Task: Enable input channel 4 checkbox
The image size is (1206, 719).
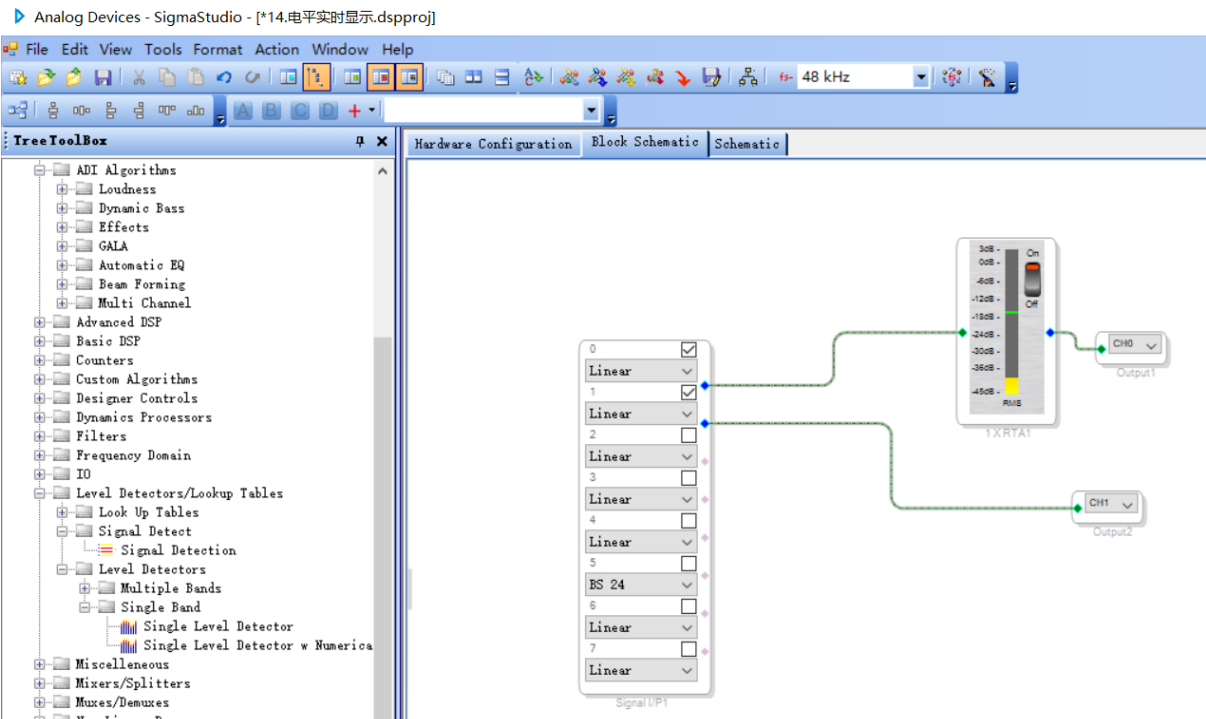Action: click(688, 521)
